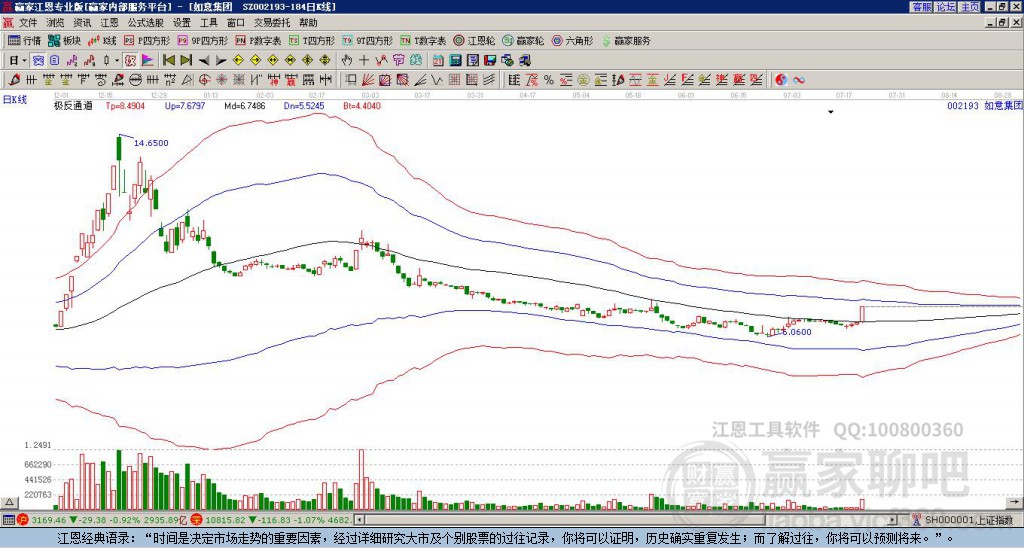
Task: Switch to K线 chart view
Action: [x=102, y=40]
